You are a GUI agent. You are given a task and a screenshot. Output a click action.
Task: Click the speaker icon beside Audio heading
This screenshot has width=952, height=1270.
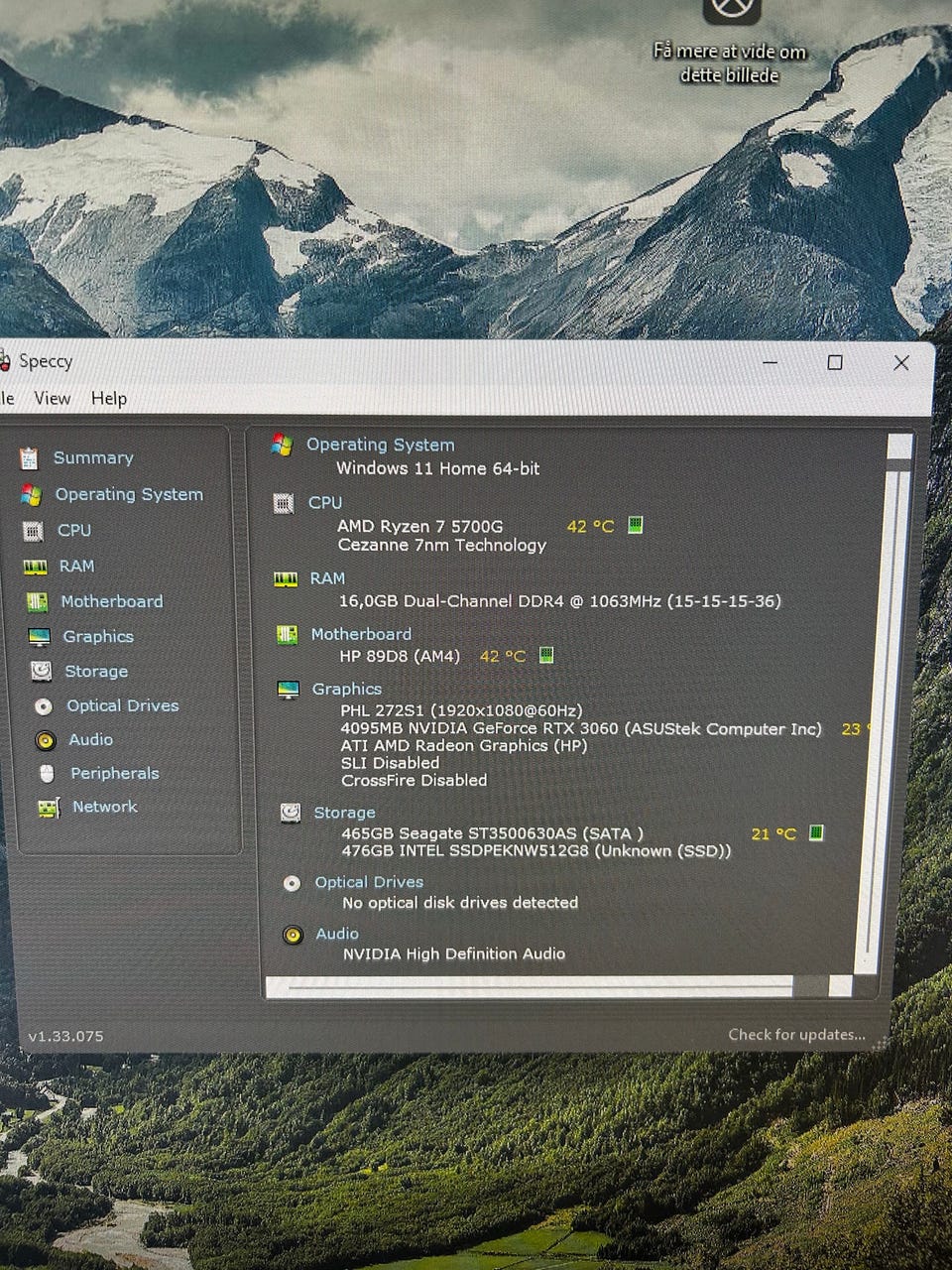pyautogui.click(x=293, y=935)
